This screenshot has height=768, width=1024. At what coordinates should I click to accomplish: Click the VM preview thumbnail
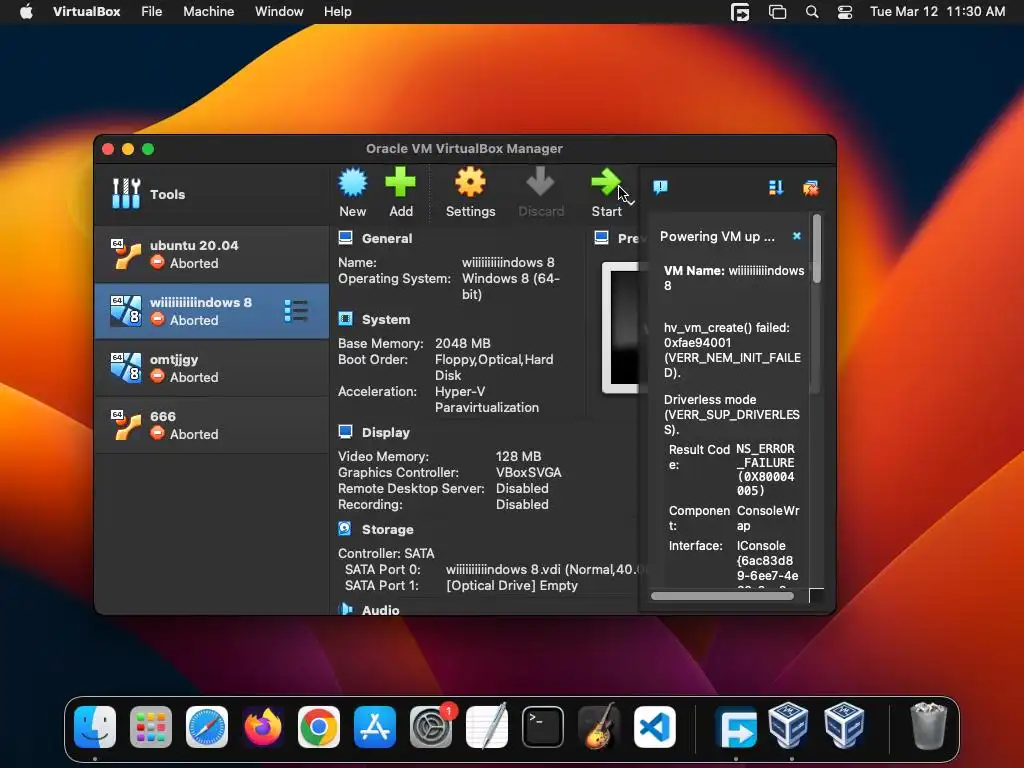[621, 327]
